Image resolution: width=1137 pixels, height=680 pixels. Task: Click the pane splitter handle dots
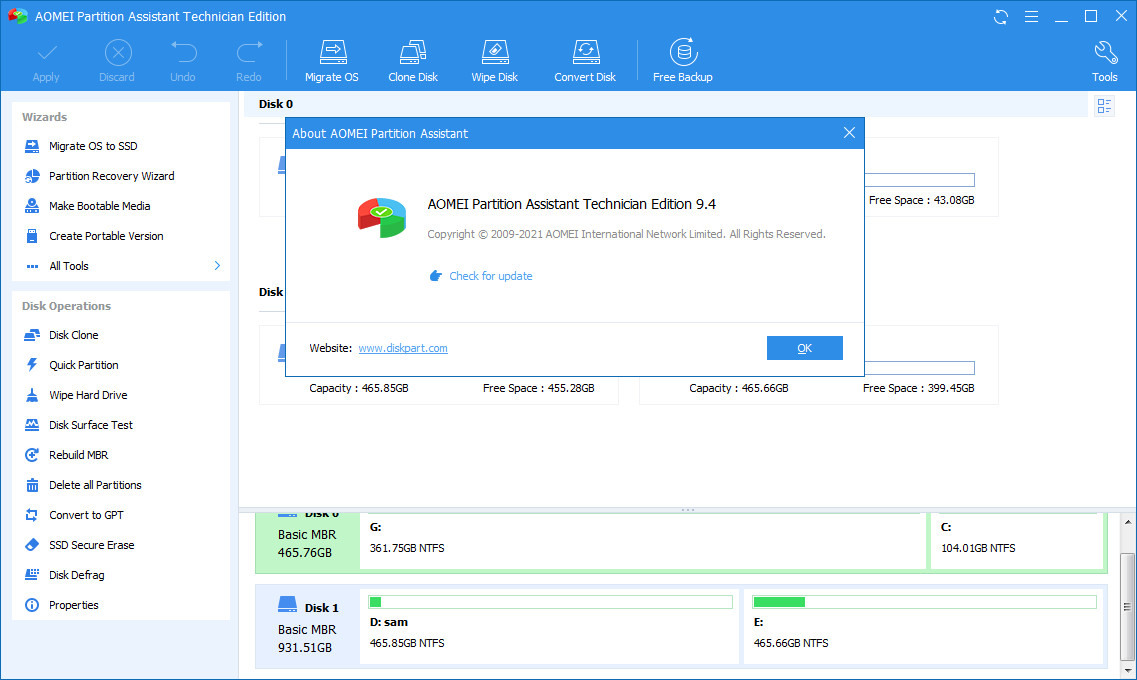687,510
